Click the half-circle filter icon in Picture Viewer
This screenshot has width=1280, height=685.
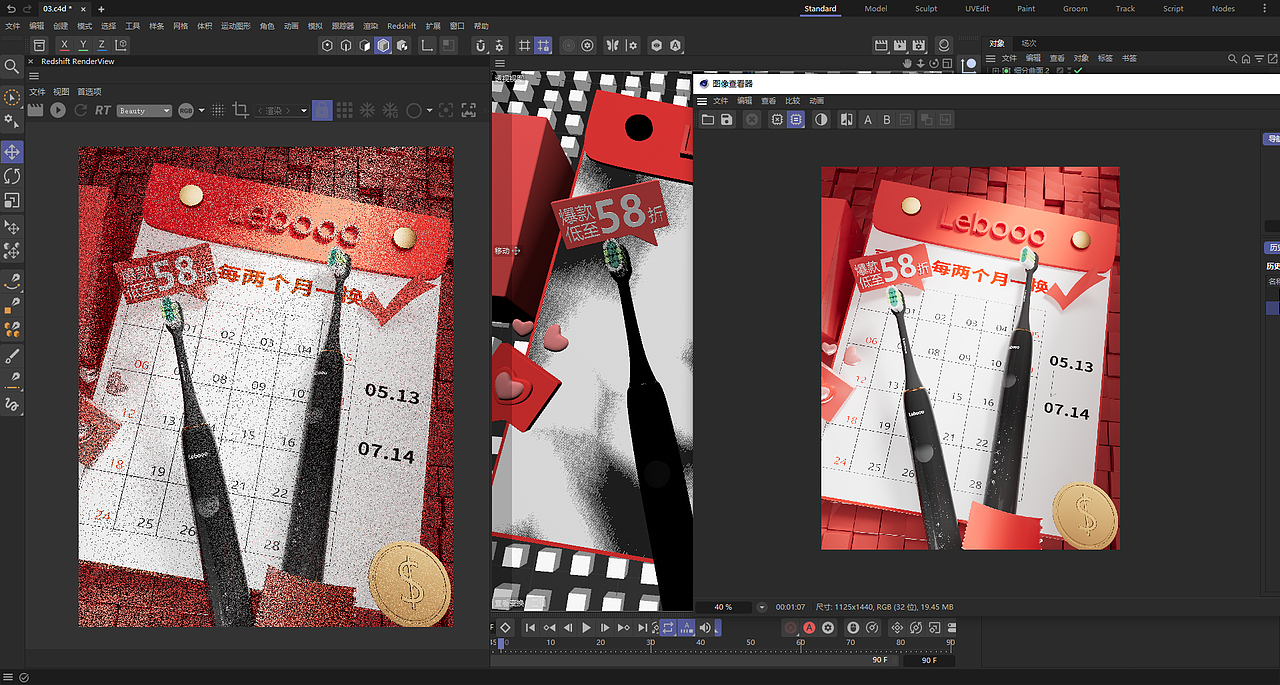[821, 119]
